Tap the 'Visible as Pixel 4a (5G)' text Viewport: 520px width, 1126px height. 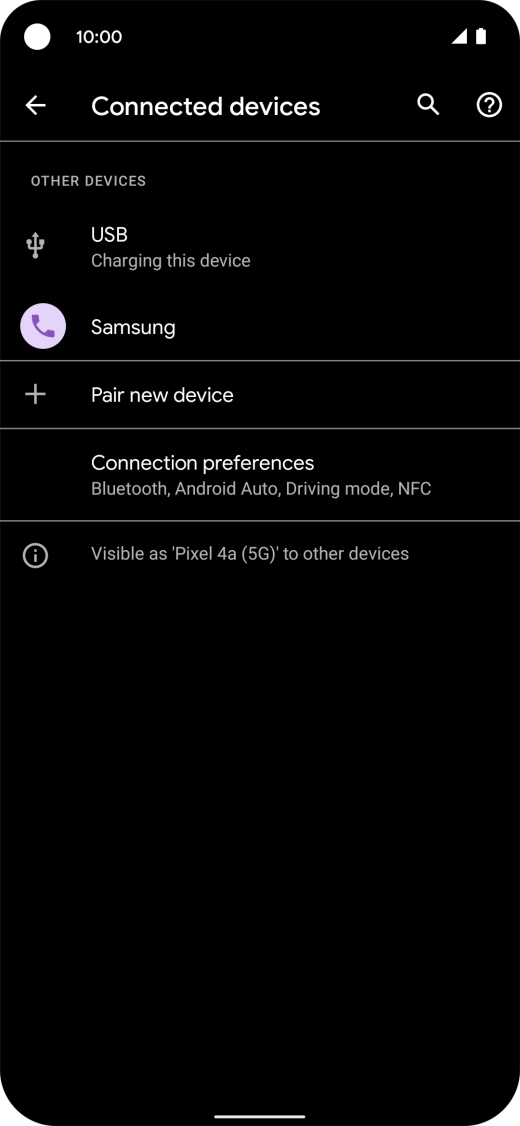click(x=250, y=554)
